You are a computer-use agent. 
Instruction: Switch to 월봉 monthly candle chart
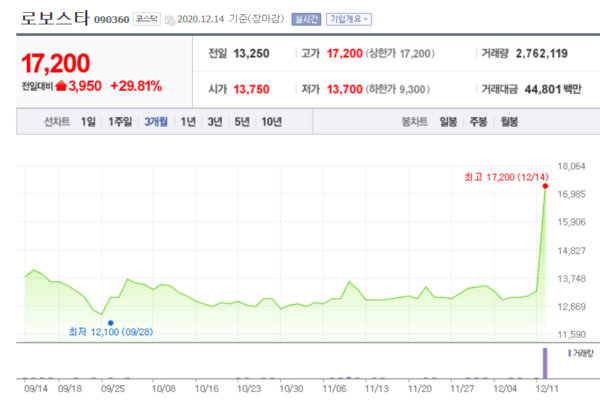coord(509,122)
